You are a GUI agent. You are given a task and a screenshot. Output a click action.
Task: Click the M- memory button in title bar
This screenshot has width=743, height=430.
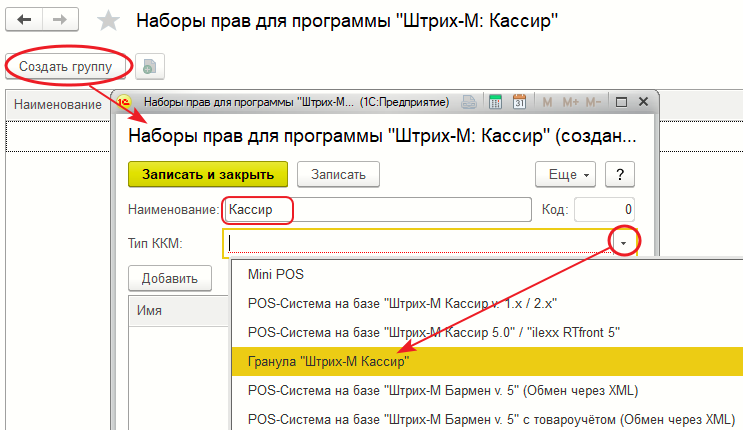(593, 102)
